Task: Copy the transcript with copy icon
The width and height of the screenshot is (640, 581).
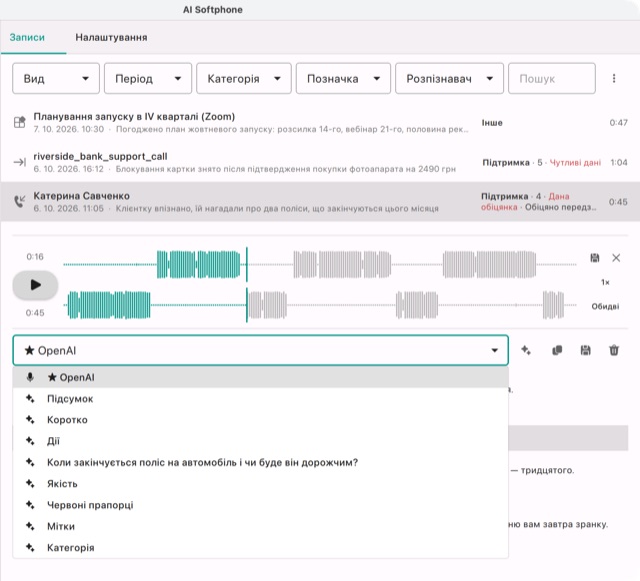Action: (557, 350)
